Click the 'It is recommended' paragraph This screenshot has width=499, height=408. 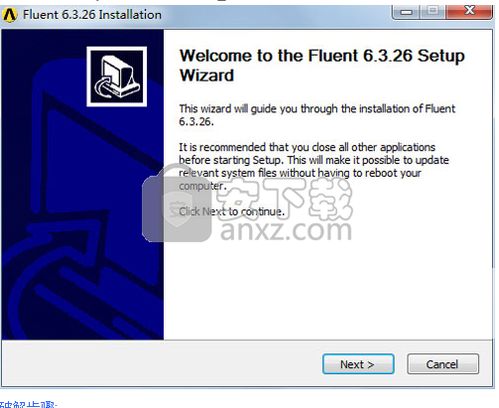click(x=313, y=166)
